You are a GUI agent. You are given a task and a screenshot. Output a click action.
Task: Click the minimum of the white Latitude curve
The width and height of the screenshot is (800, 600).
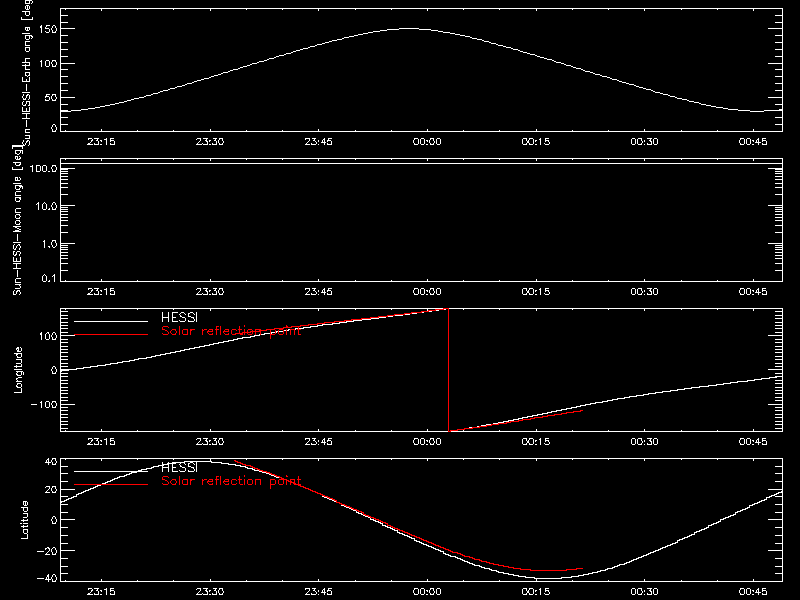[548, 579]
